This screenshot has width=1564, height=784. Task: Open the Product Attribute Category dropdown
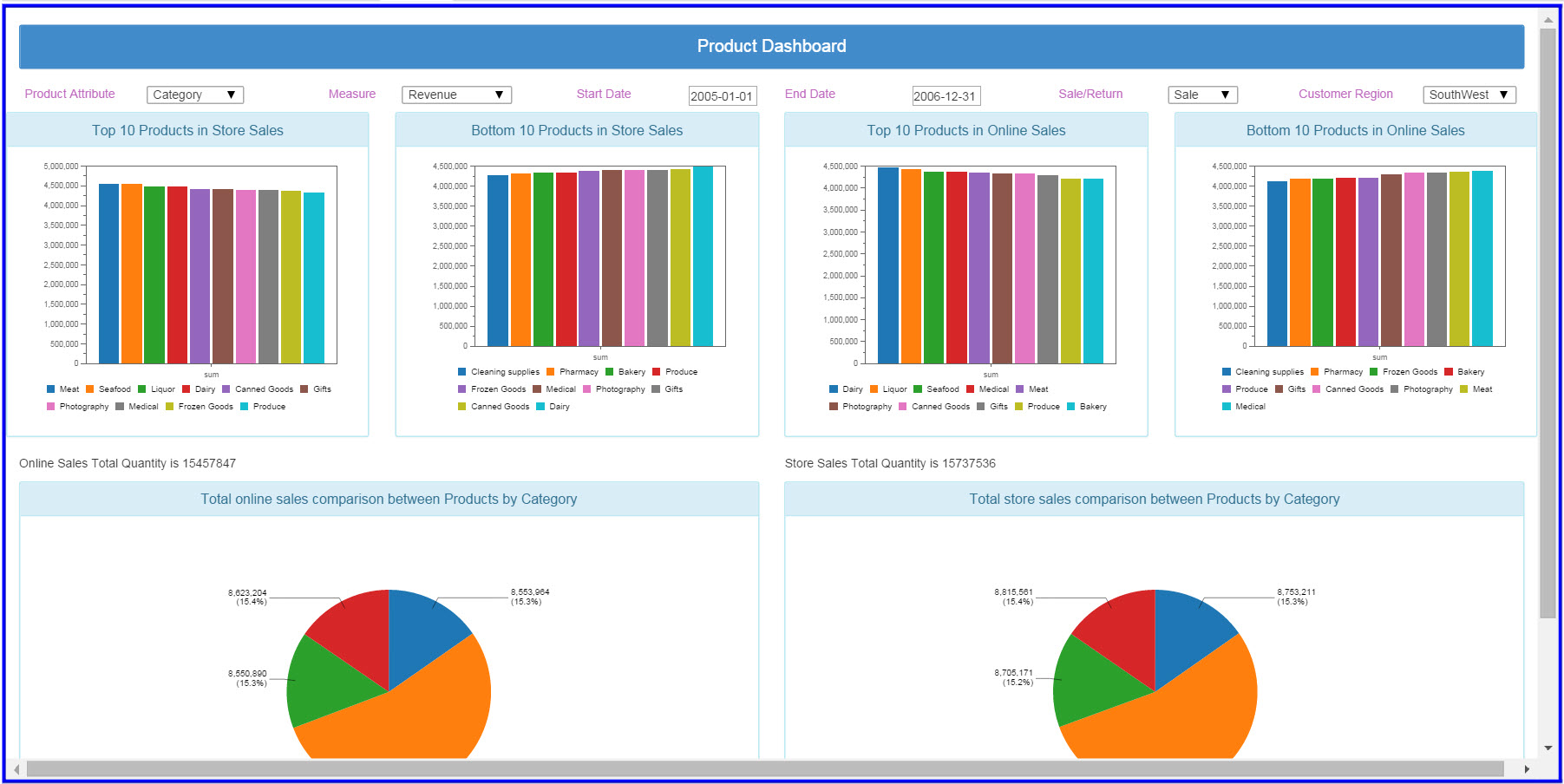(195, 95)
